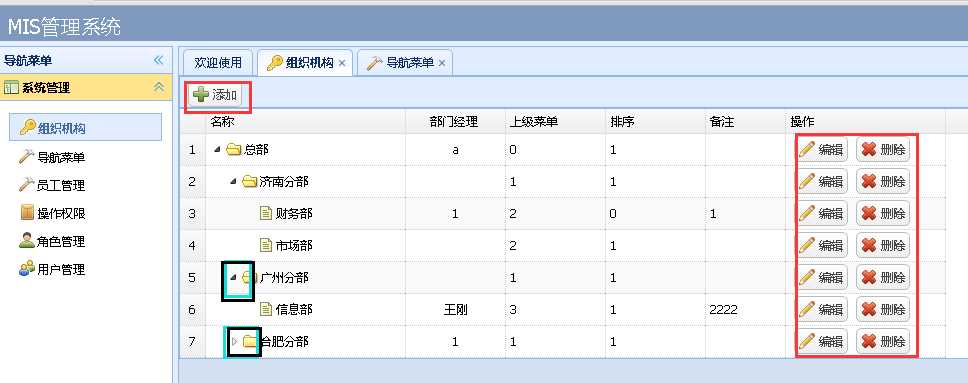This screenshot has height=383, width=968.
Task: Edit the 市场部 row
Action: [822, 245]
